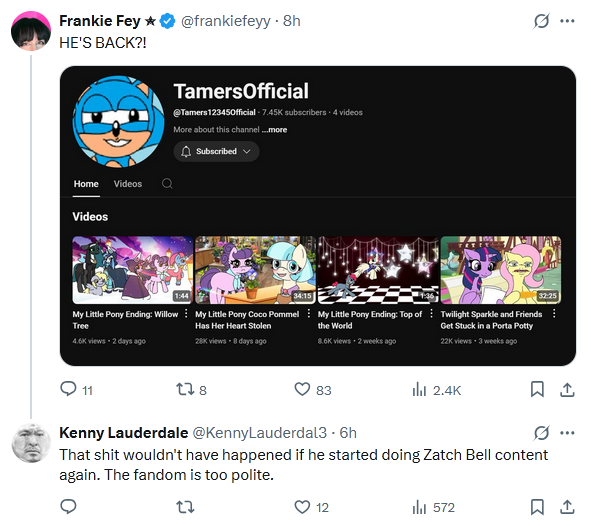Click Frankie Fey's profile avatar
Screen dimensions: 591x526
tap(31, 31)
